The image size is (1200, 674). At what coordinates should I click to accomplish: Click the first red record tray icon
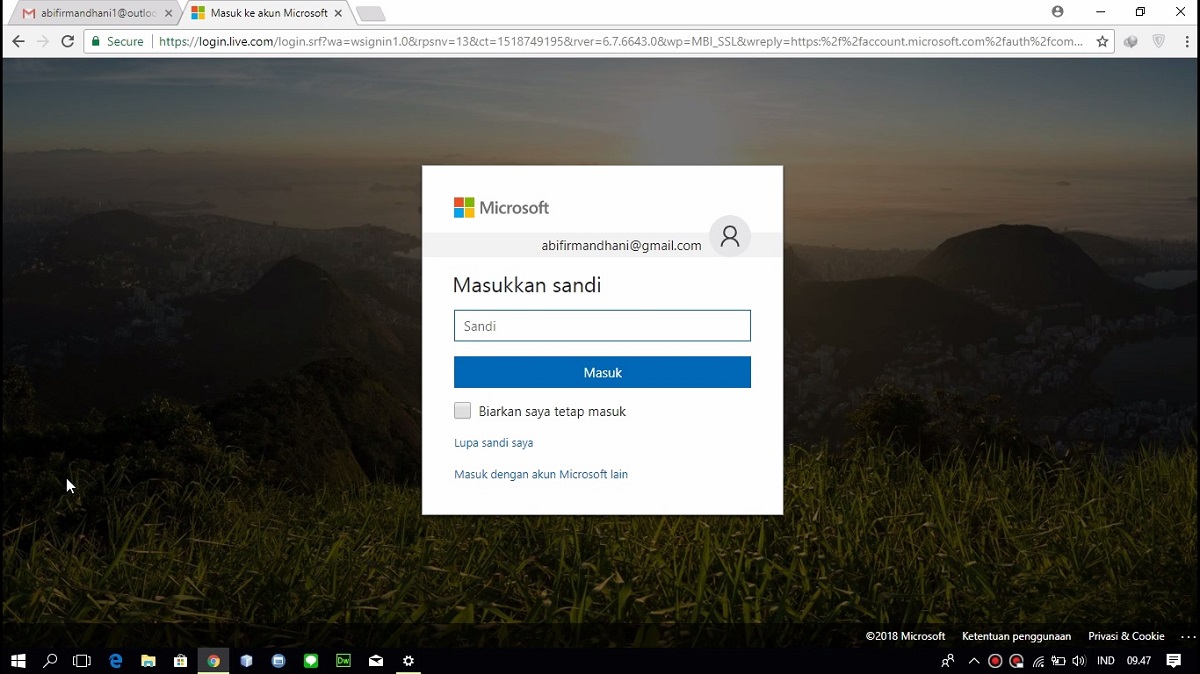995,661
